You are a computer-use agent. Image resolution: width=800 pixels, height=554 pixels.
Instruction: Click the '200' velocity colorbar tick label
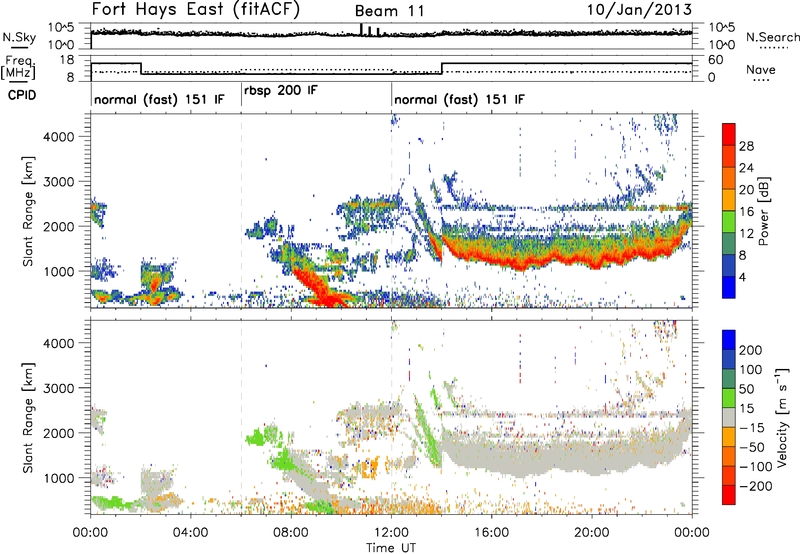(x=751, y=350)
